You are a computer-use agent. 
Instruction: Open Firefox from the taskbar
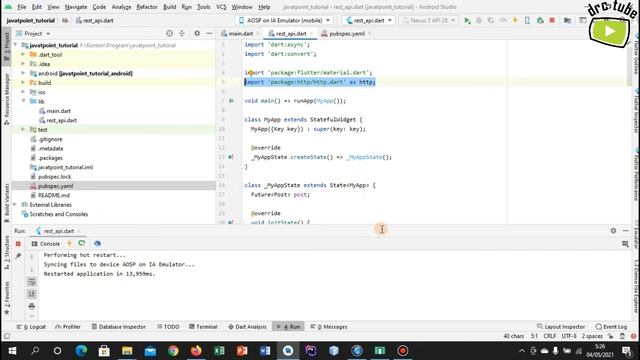tap(196, 351)
